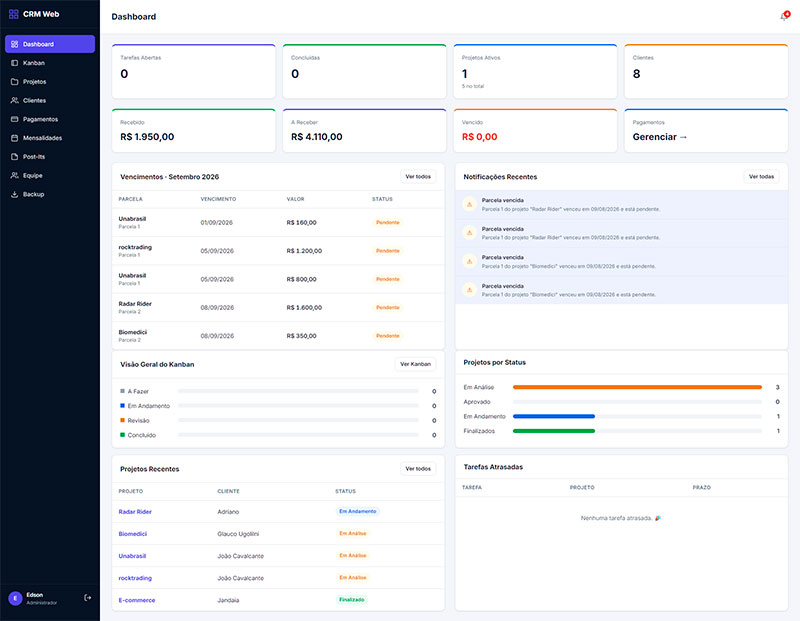
Task: Open the Unabrasil project link
Action: 132,556
